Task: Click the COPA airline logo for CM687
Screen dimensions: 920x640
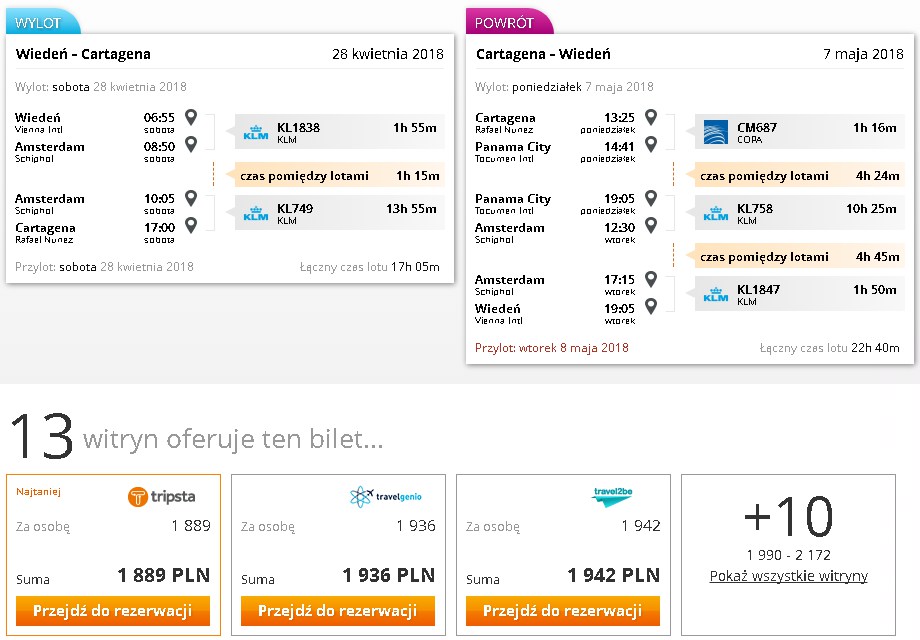Action: [x=715, y=133]
